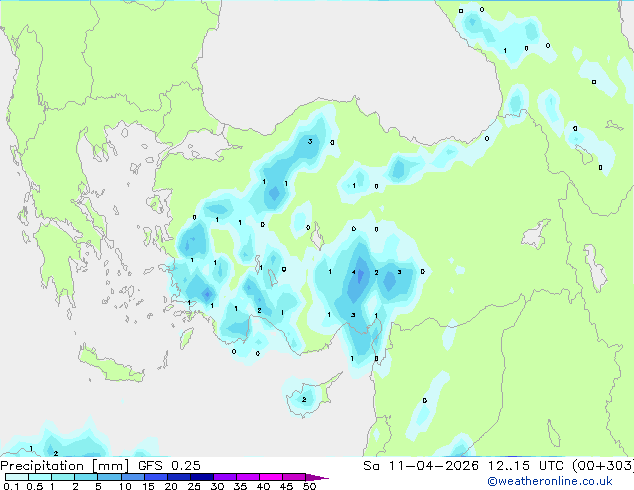The width and height of the screenshot is (634, 490).
Task: Click the 'GFS 0.25' model label
Action: click(x=169, y=466)
